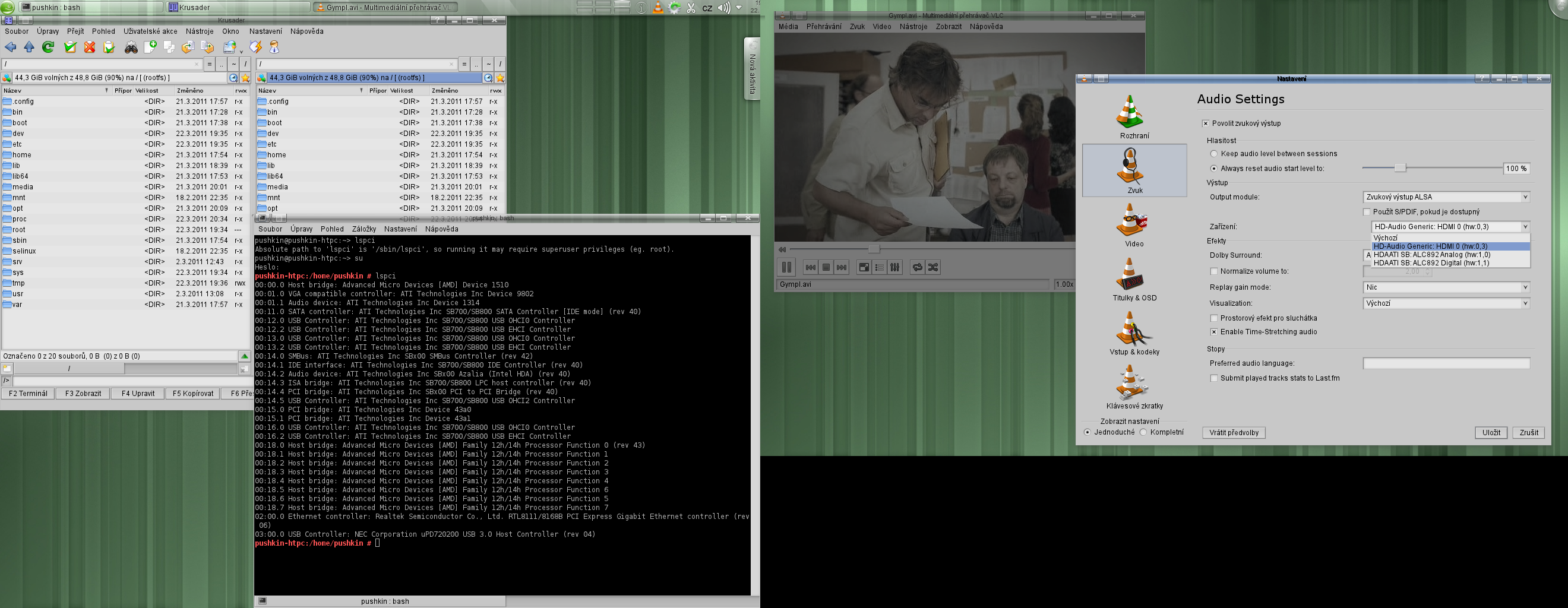Open the Replay gain mode dropdown
The image size is (1568, 608).
click(1446, 287)
